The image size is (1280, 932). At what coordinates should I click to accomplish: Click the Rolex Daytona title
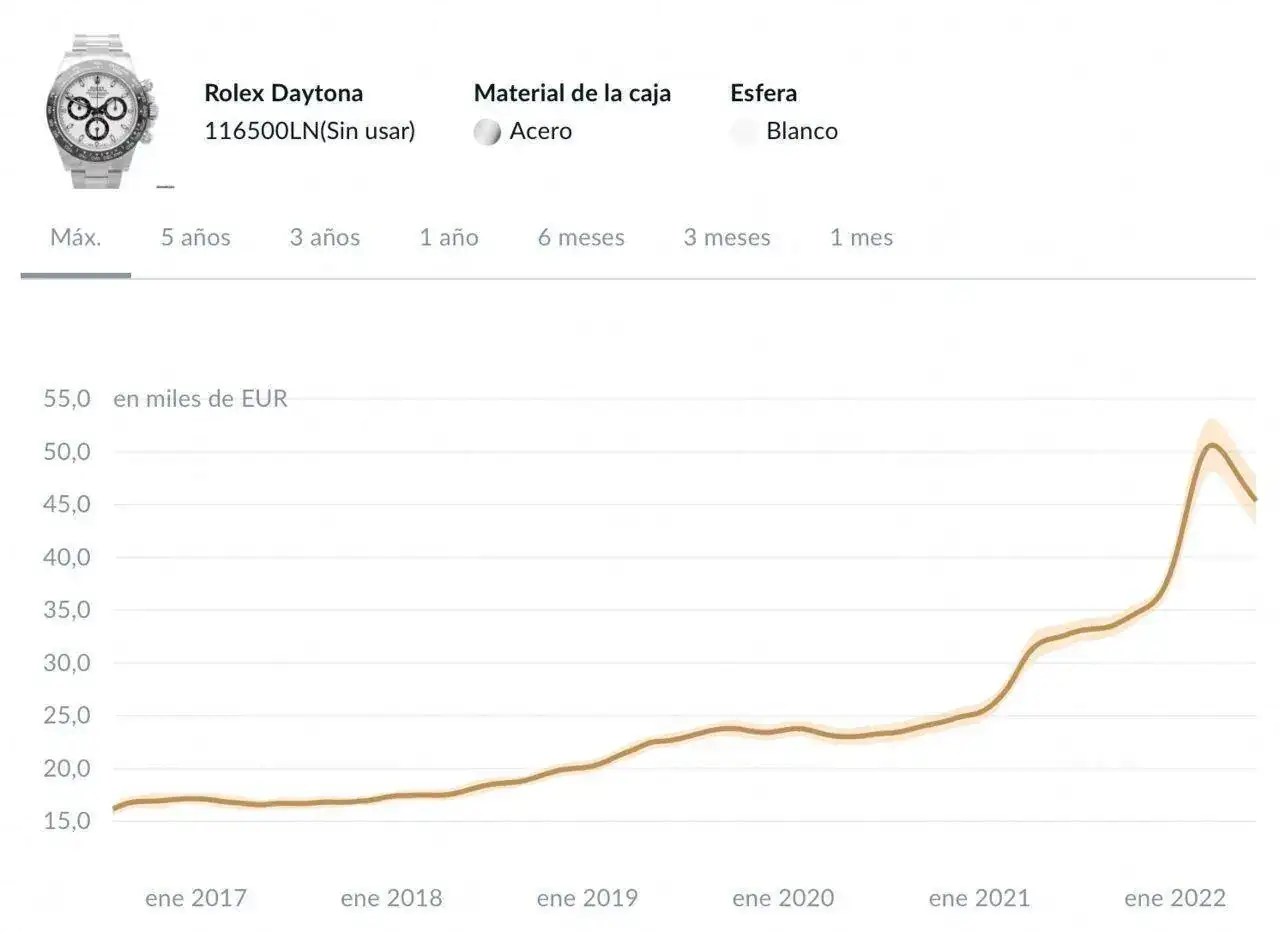pyautogui.click(x=283, y=93)
